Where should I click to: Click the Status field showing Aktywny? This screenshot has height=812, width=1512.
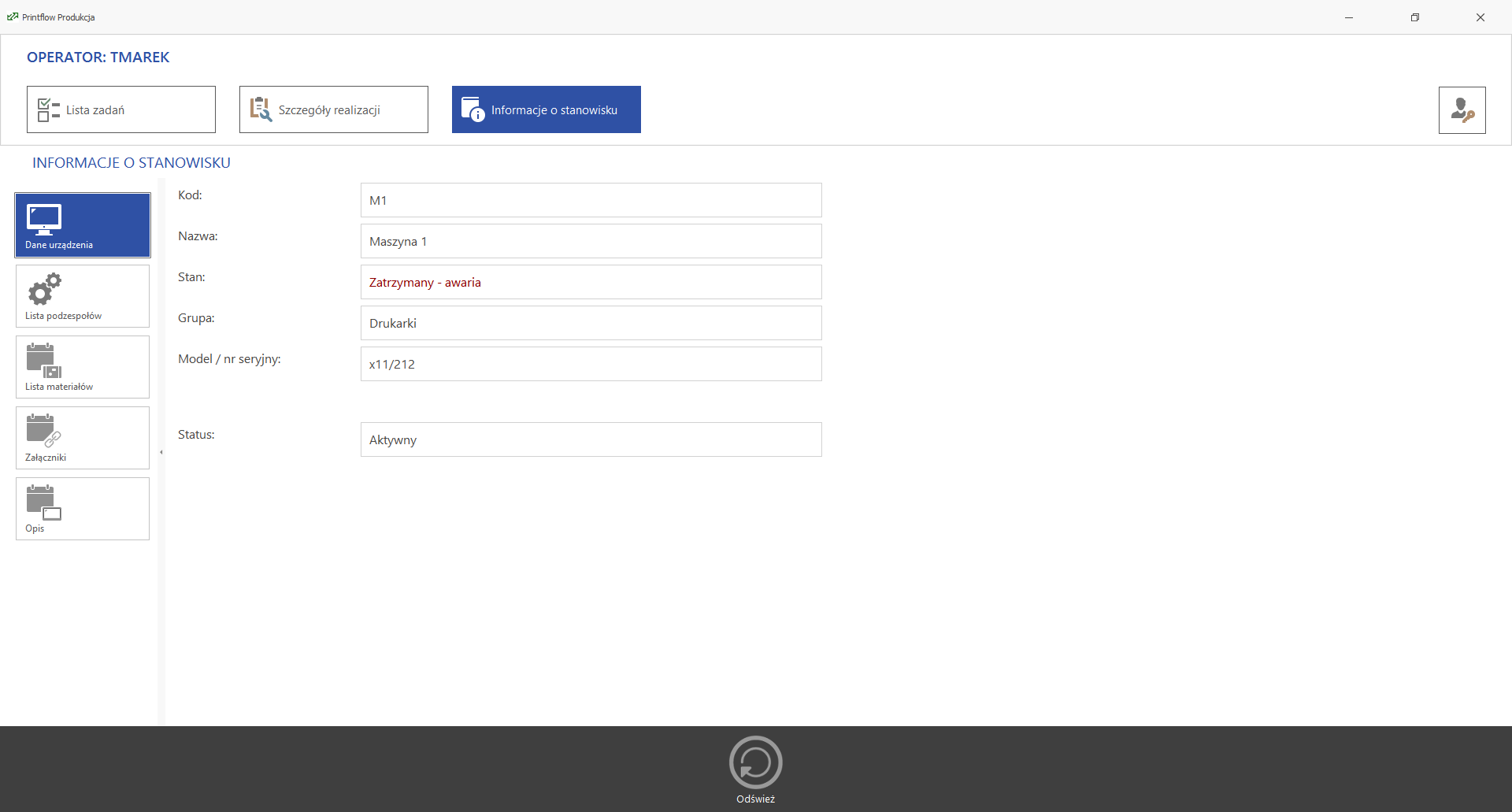coord(591,439)
